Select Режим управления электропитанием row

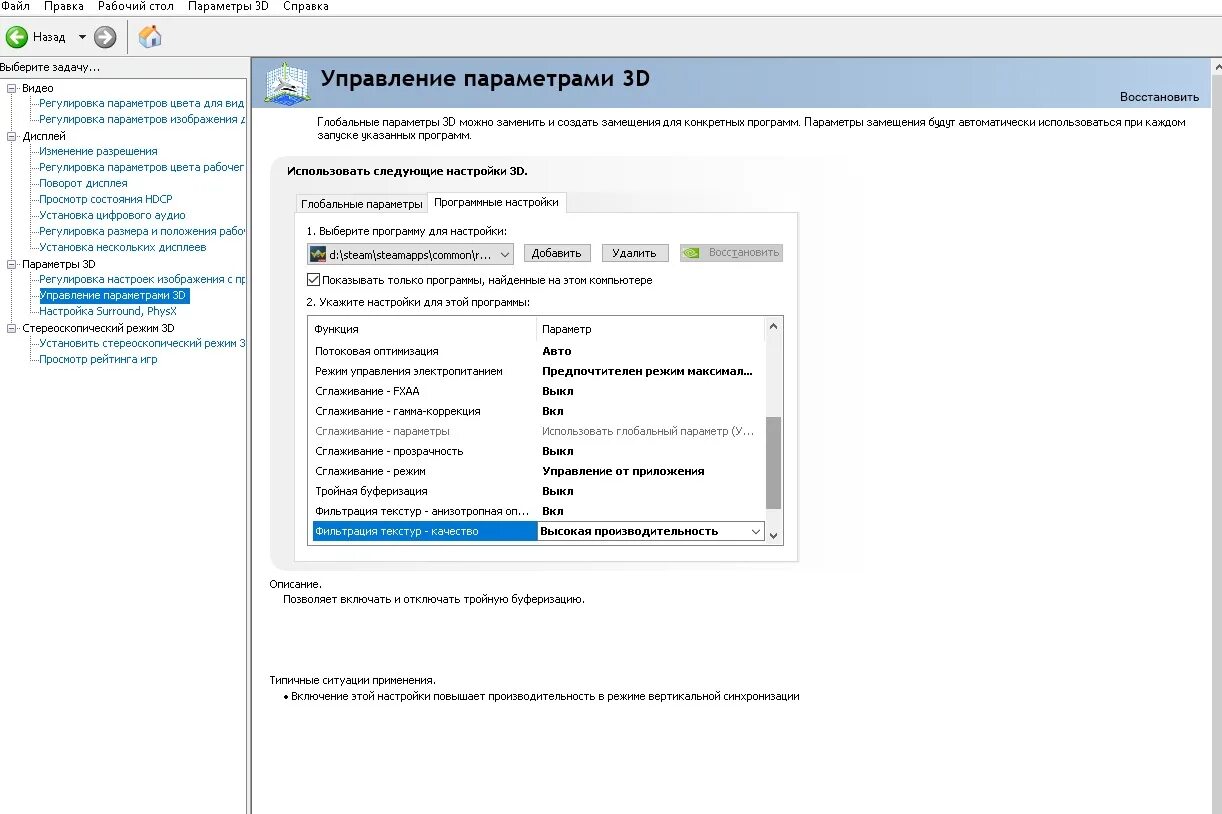point(538,371)
